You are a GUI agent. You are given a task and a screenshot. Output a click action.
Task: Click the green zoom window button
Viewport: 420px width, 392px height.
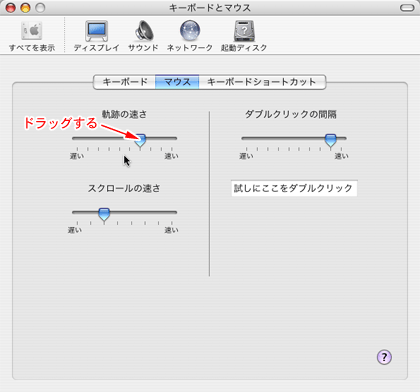(40, 8)
